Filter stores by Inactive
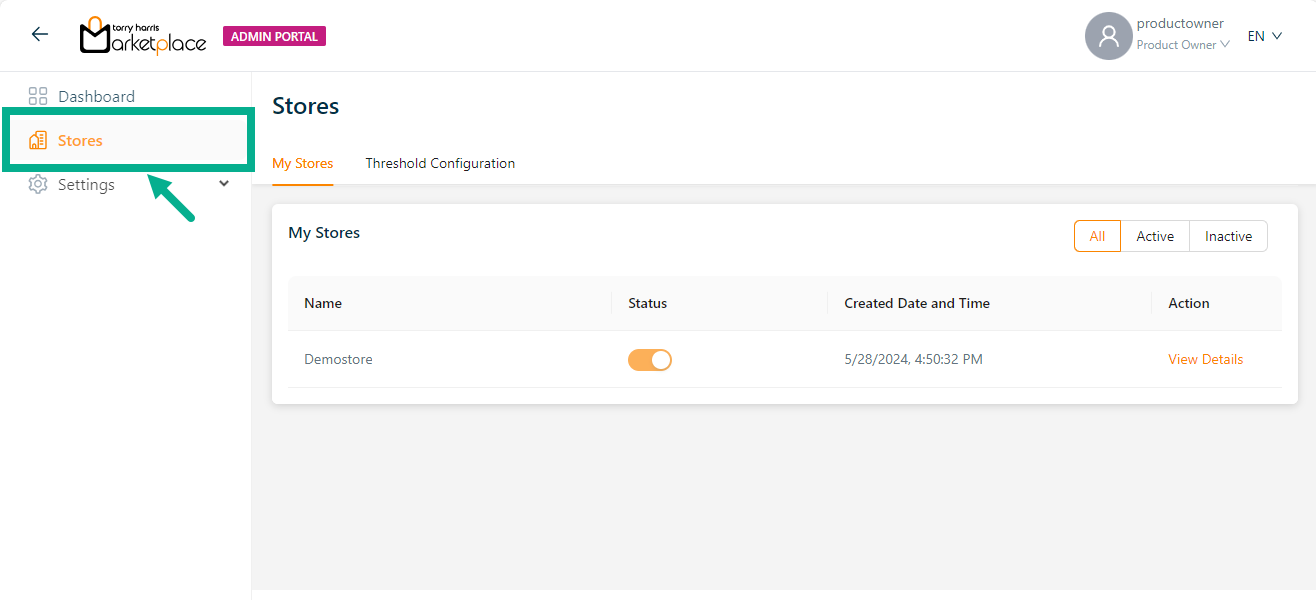The width and height of the screenshot is (1316, 600). coord(1228,237)
